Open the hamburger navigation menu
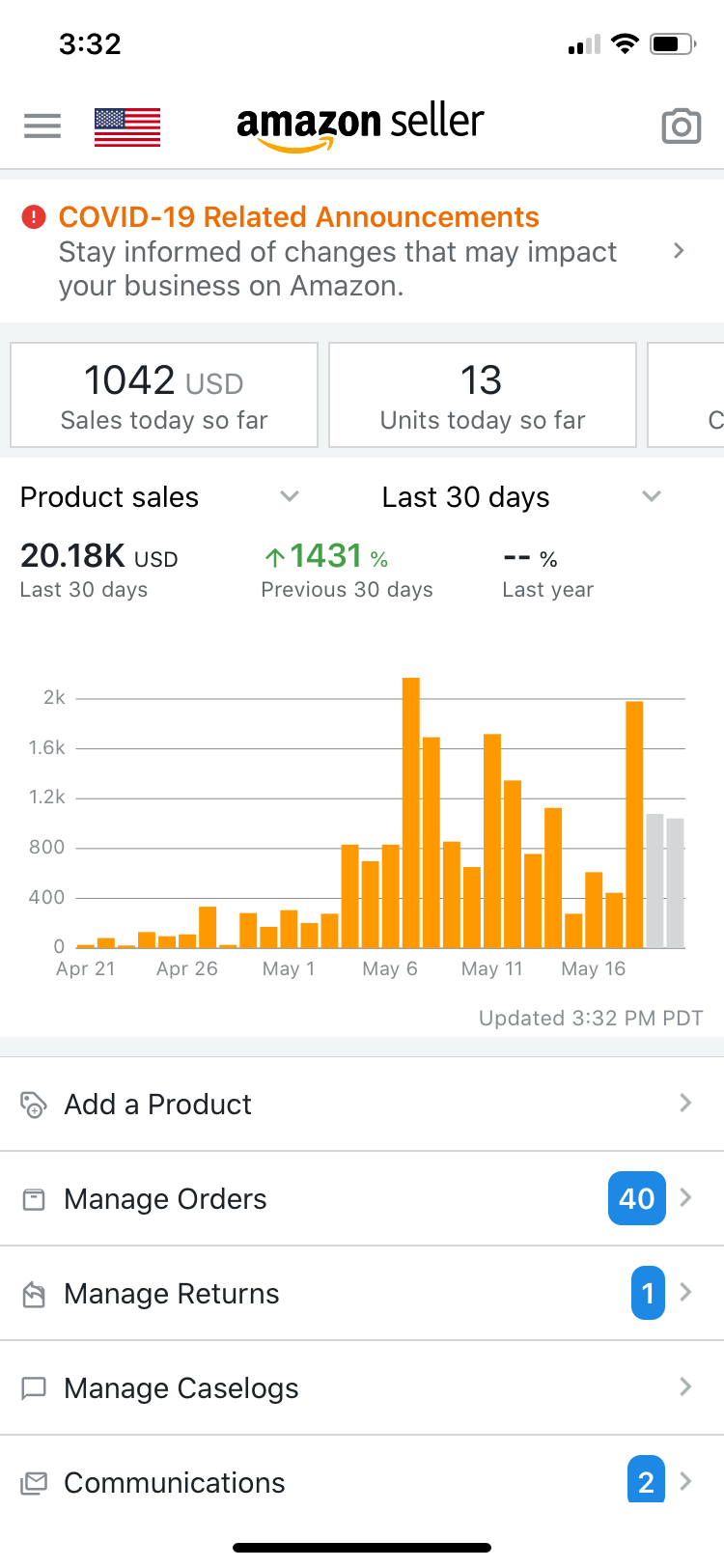Screen dimensions: 724x1568 (42, 126)
